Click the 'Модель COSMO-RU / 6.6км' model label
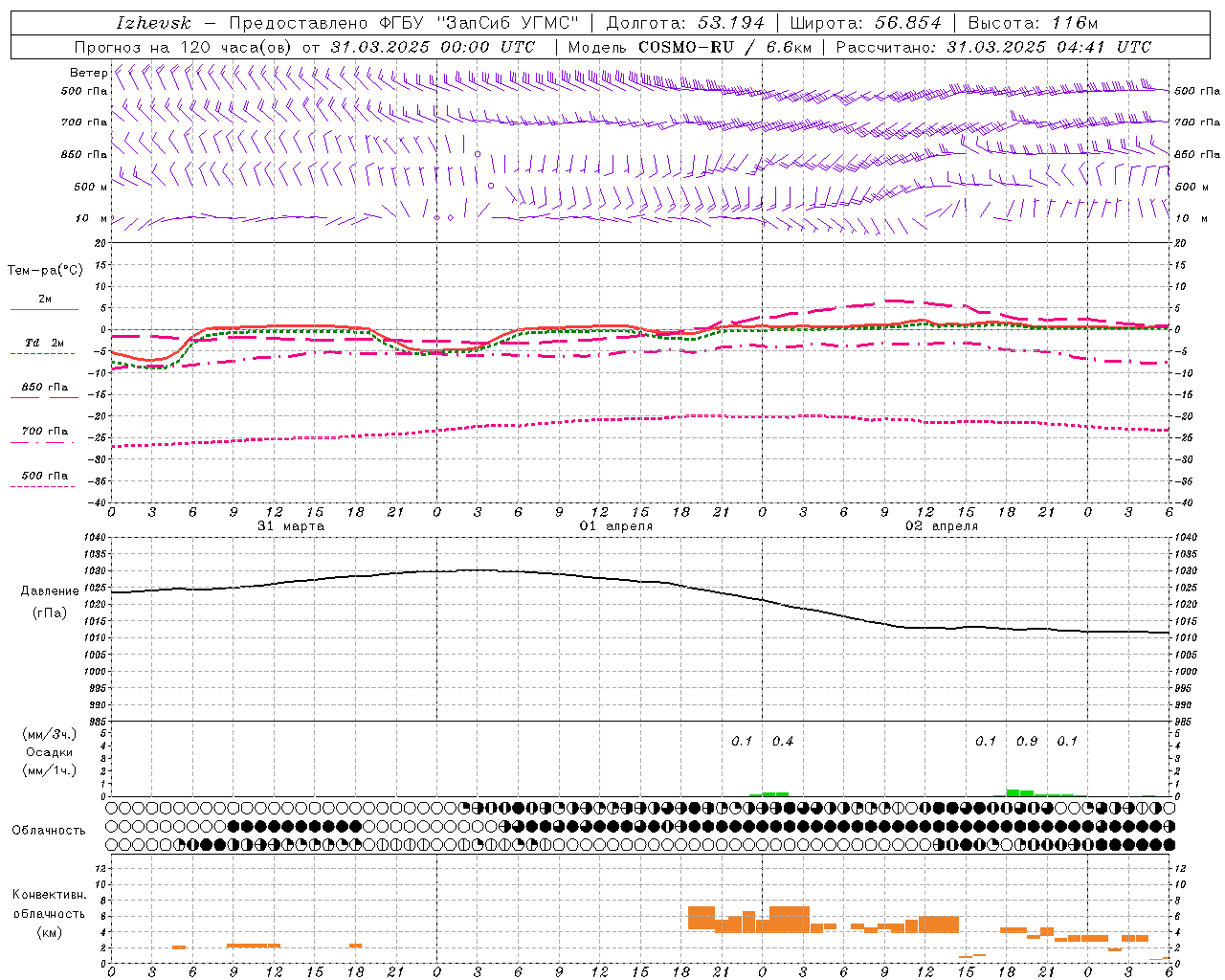Screen dimensions: 1225x980 click(x=688, y=47)
